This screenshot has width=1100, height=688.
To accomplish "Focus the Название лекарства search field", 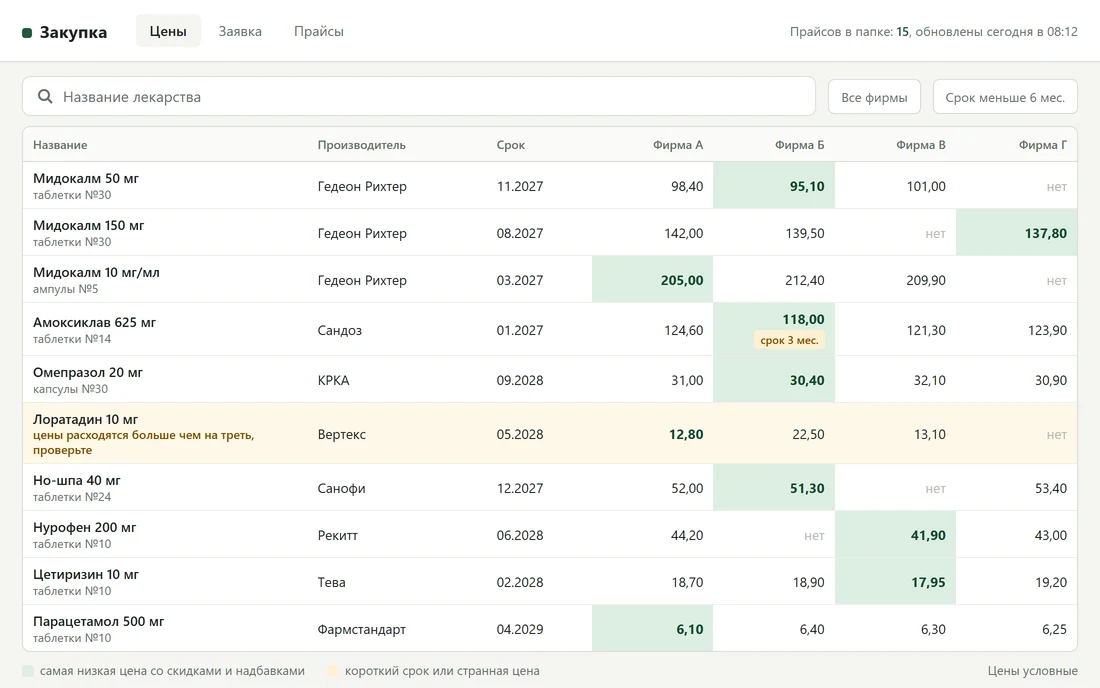I will click(419, 97).
